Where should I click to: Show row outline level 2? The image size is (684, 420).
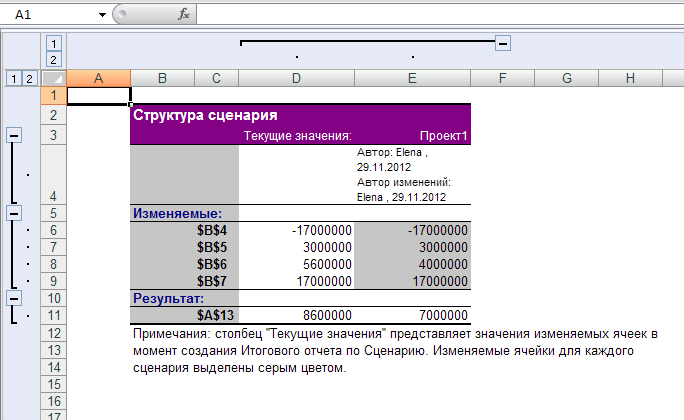[29, 79]
